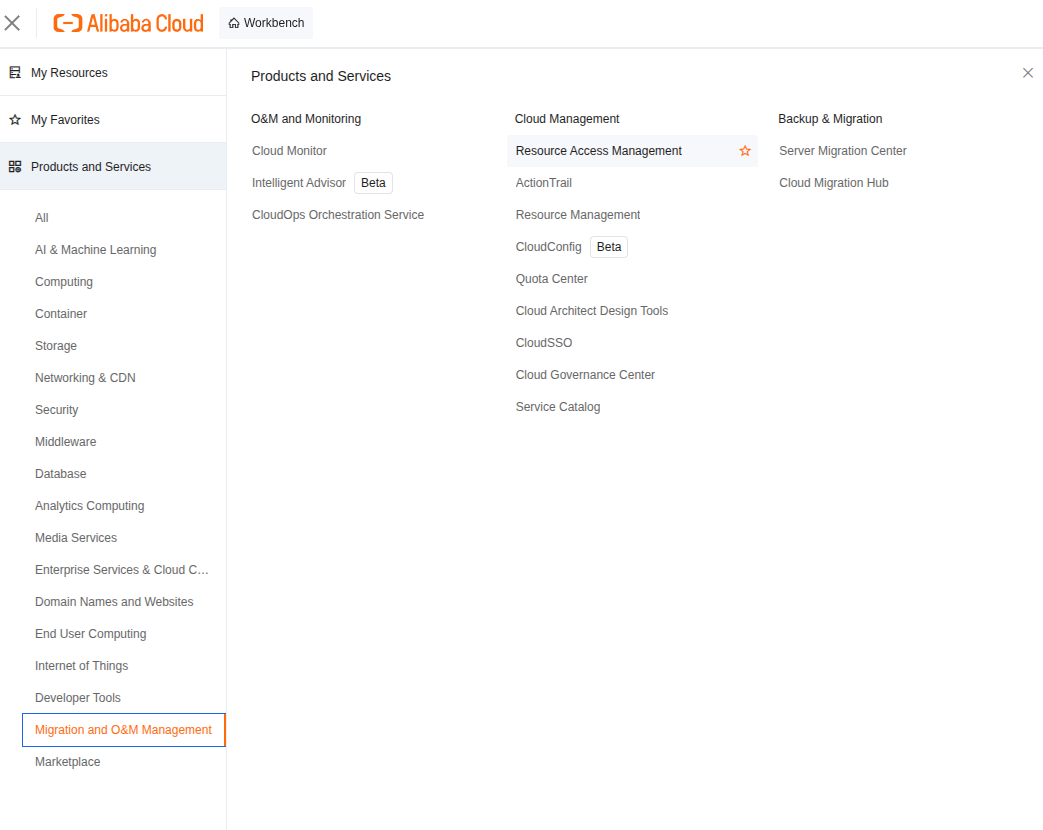Open CloudSSO service
The image size is (1043, 830).
tap(544, 343)
